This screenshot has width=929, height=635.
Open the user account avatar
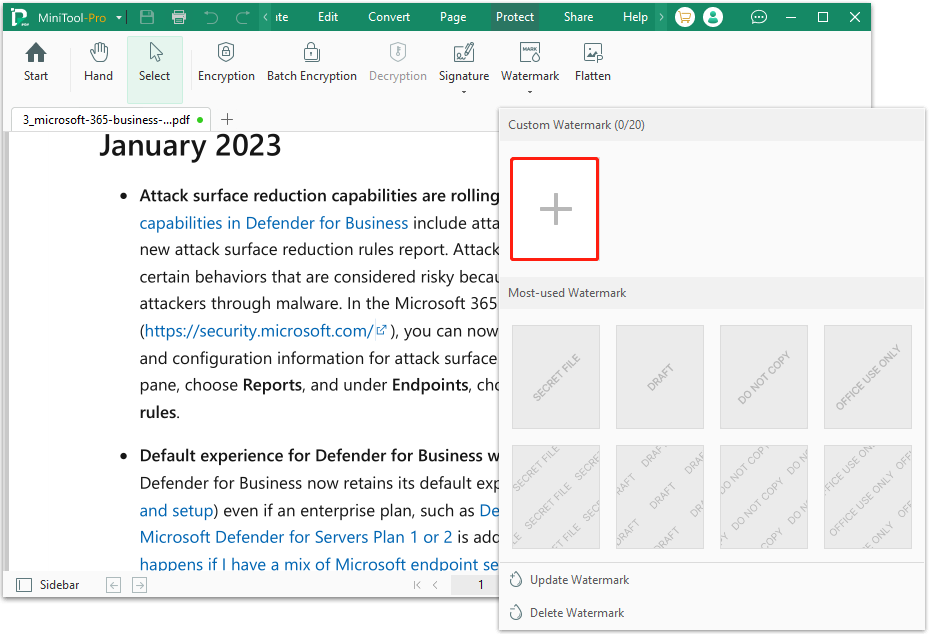[713, 17]
